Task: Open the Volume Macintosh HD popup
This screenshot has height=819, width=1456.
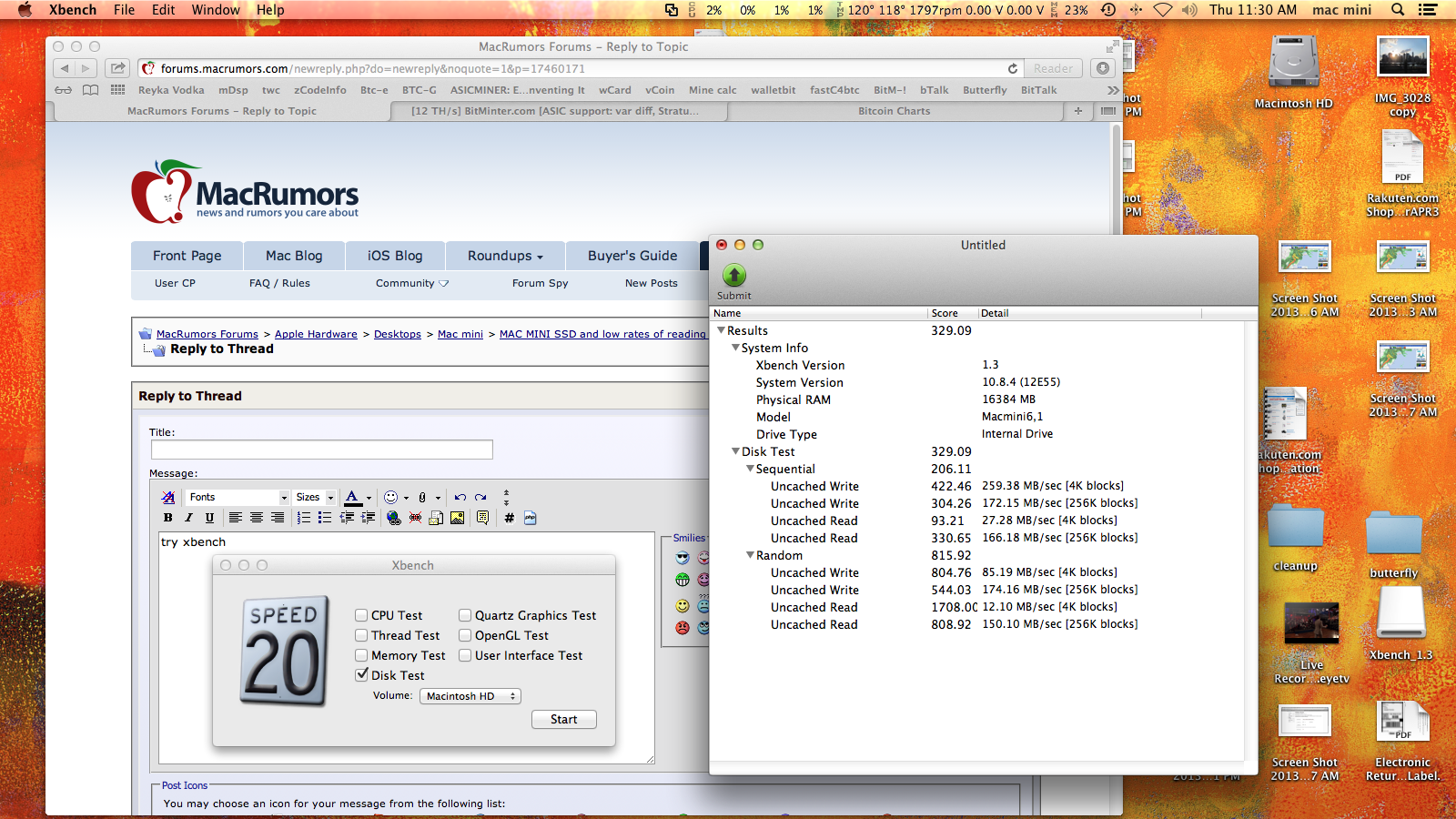Action: tap(470, 696)
